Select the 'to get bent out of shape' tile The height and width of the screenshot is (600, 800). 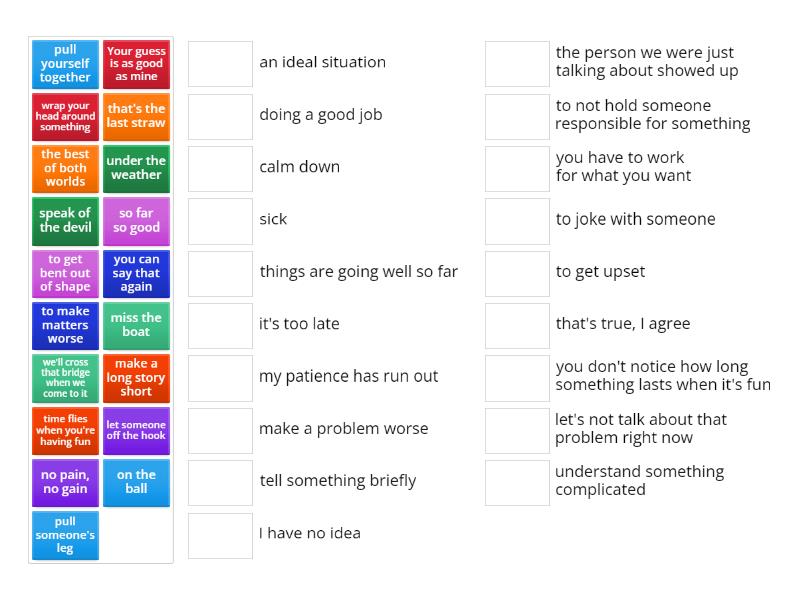point(64,273)
